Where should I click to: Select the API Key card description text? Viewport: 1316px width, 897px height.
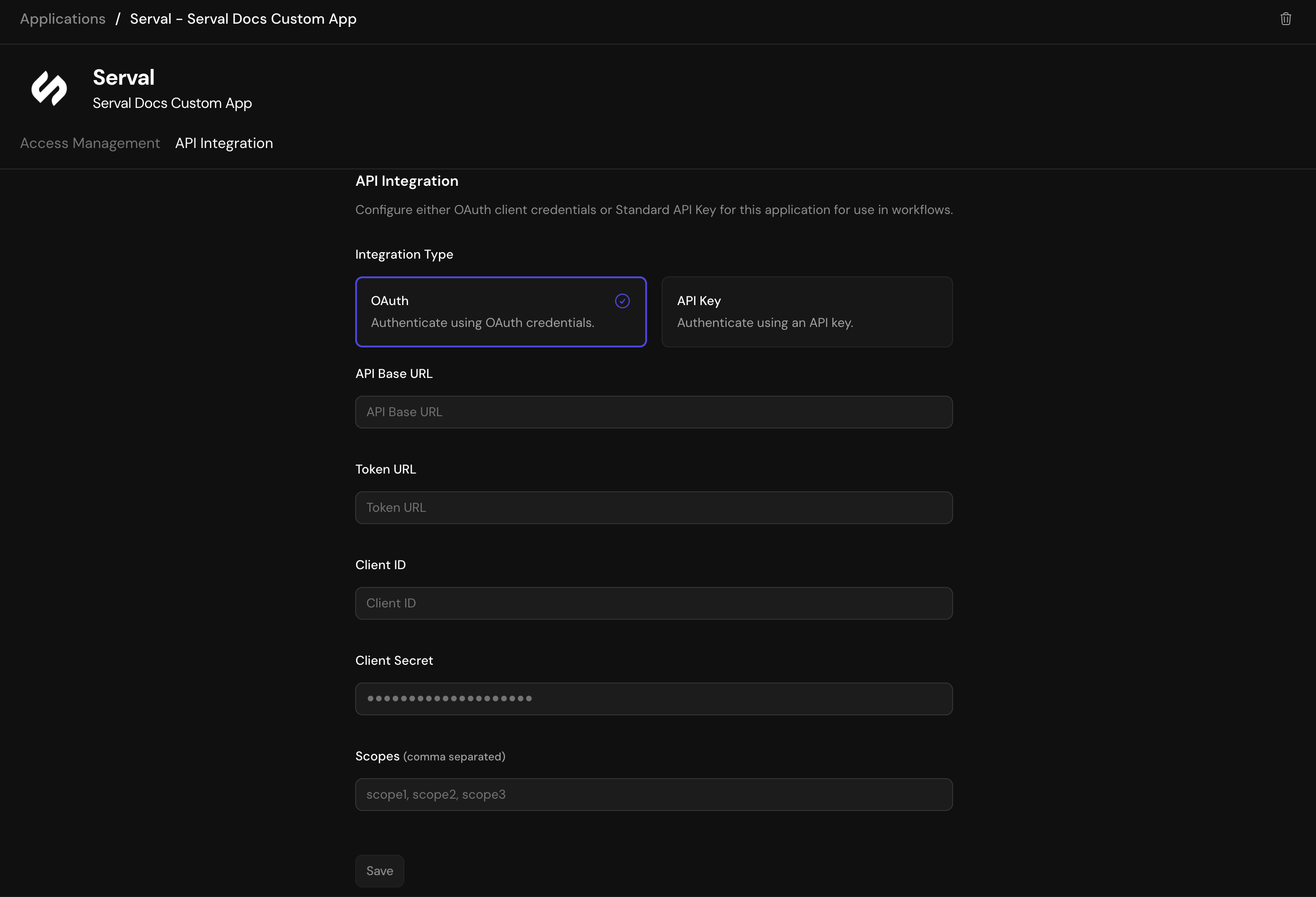click(765, 323)
